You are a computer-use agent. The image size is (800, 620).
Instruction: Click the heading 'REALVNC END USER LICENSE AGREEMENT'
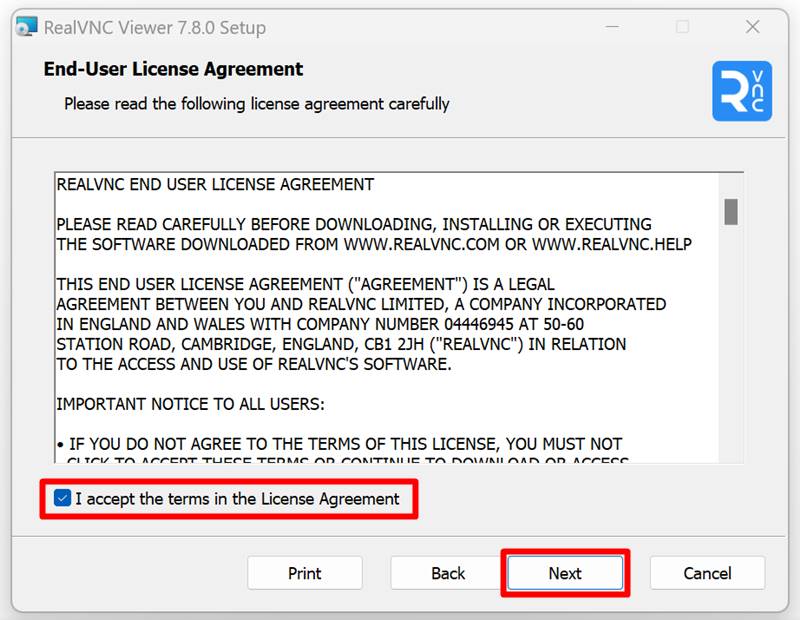click(215, 184)
